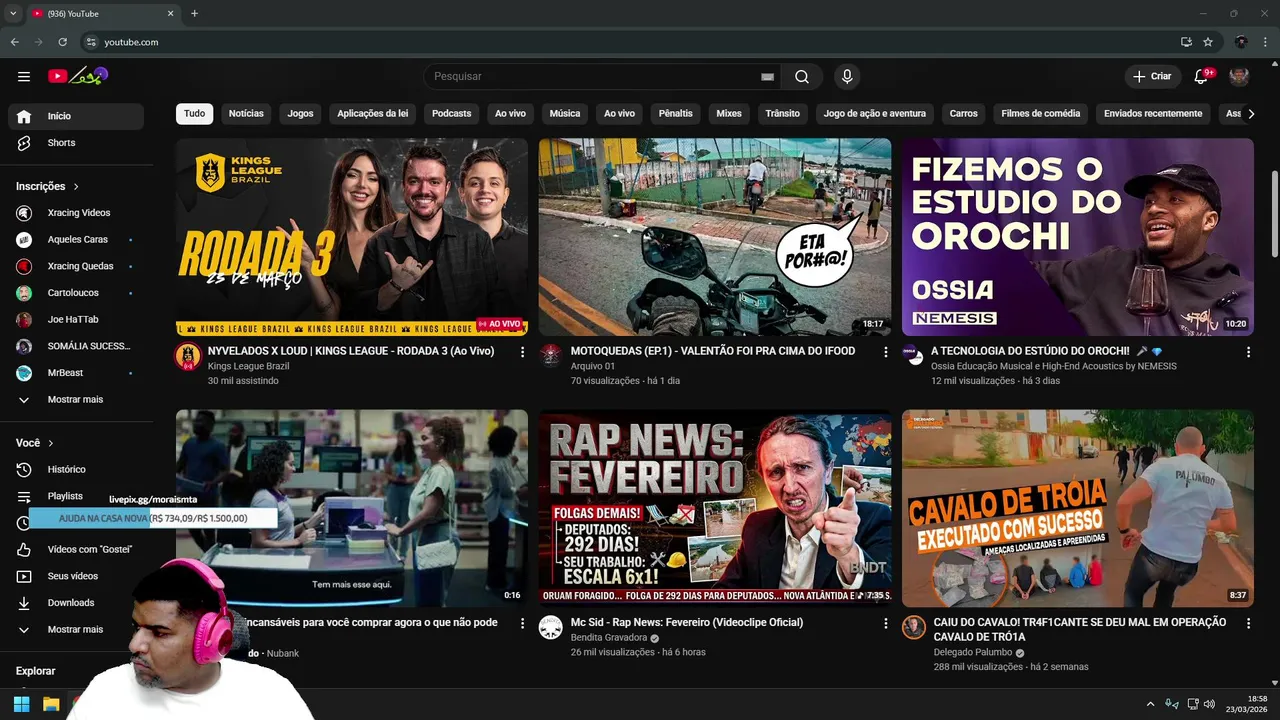
Task: Open title "Mc Sid - Rap News: Fevereiro"
Action: tap(687, 623)
